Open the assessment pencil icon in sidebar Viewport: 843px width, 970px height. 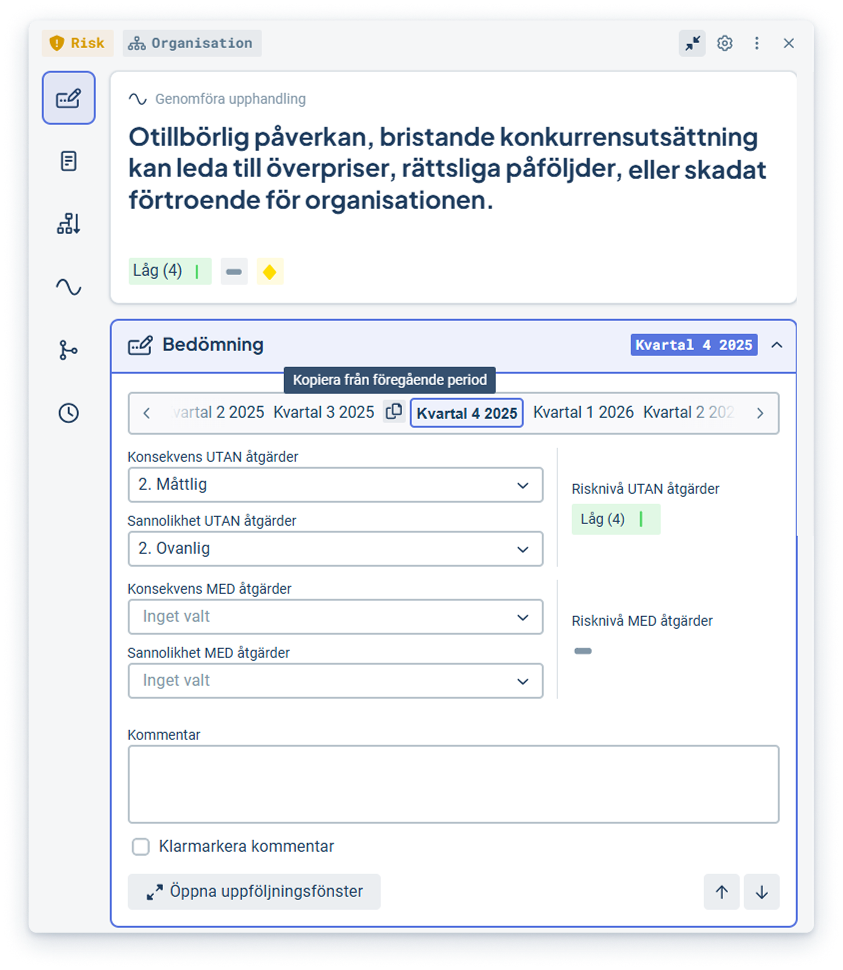tap(68, 98)
